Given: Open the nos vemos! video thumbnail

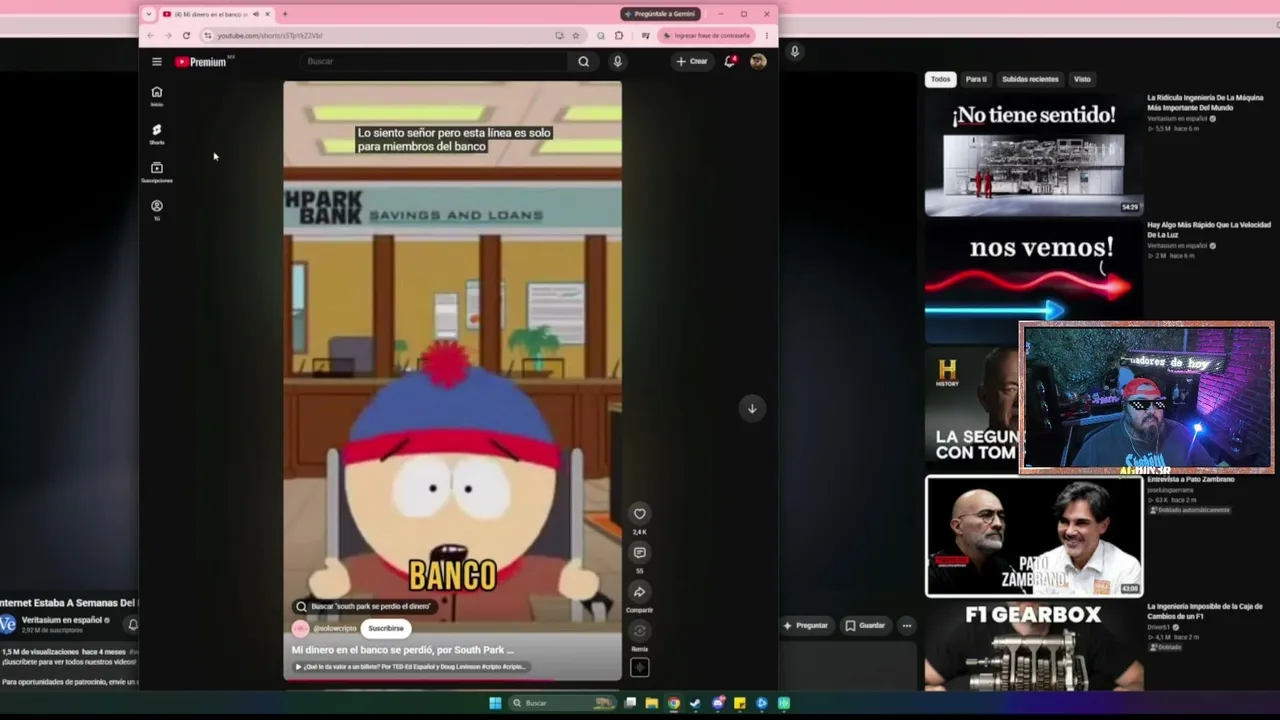Looking at the screenshot, I should click(x=1033, y=280).
